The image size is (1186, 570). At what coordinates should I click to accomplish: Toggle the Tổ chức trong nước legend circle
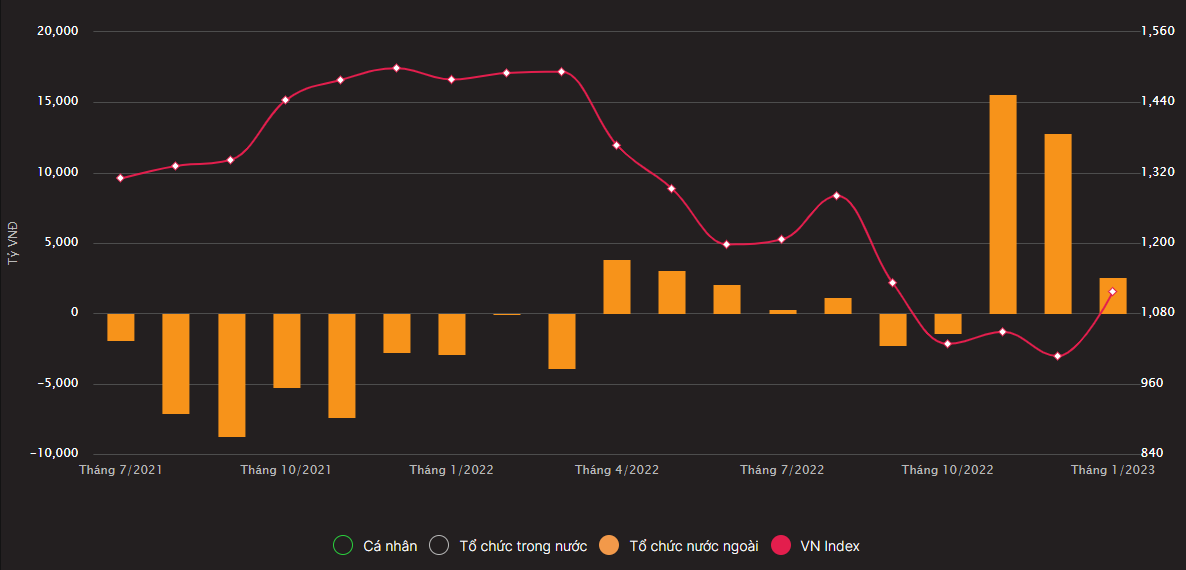point(439,545)
